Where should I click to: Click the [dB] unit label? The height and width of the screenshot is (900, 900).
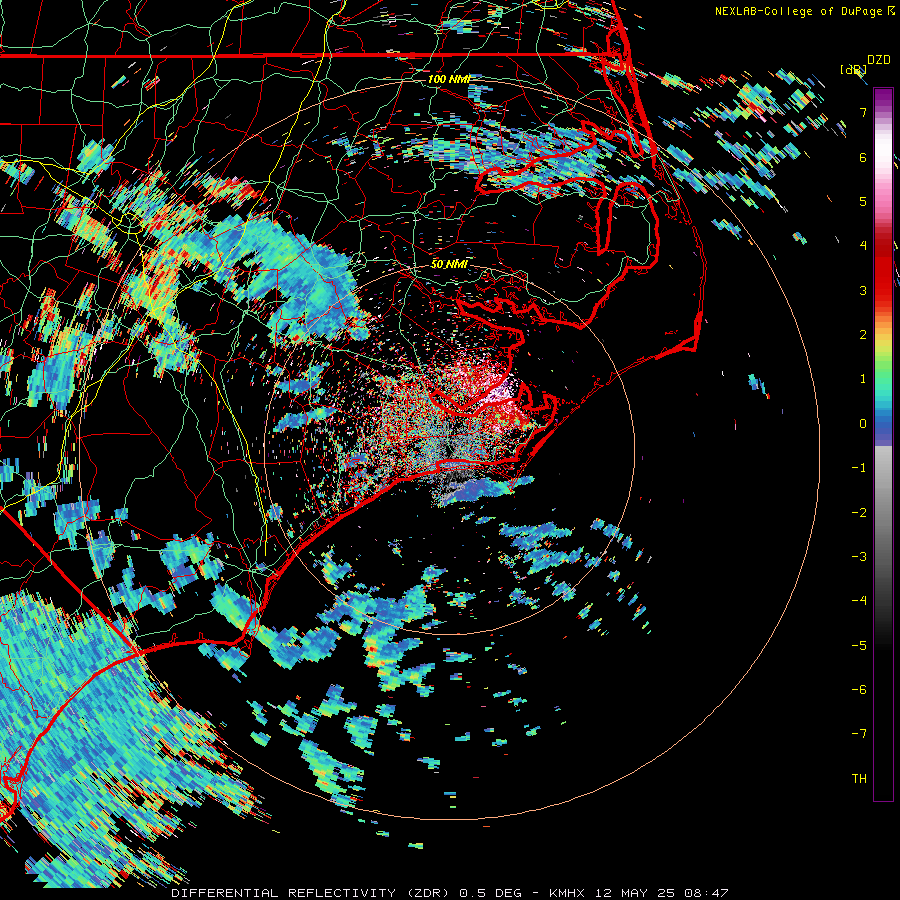pos(853,69)
